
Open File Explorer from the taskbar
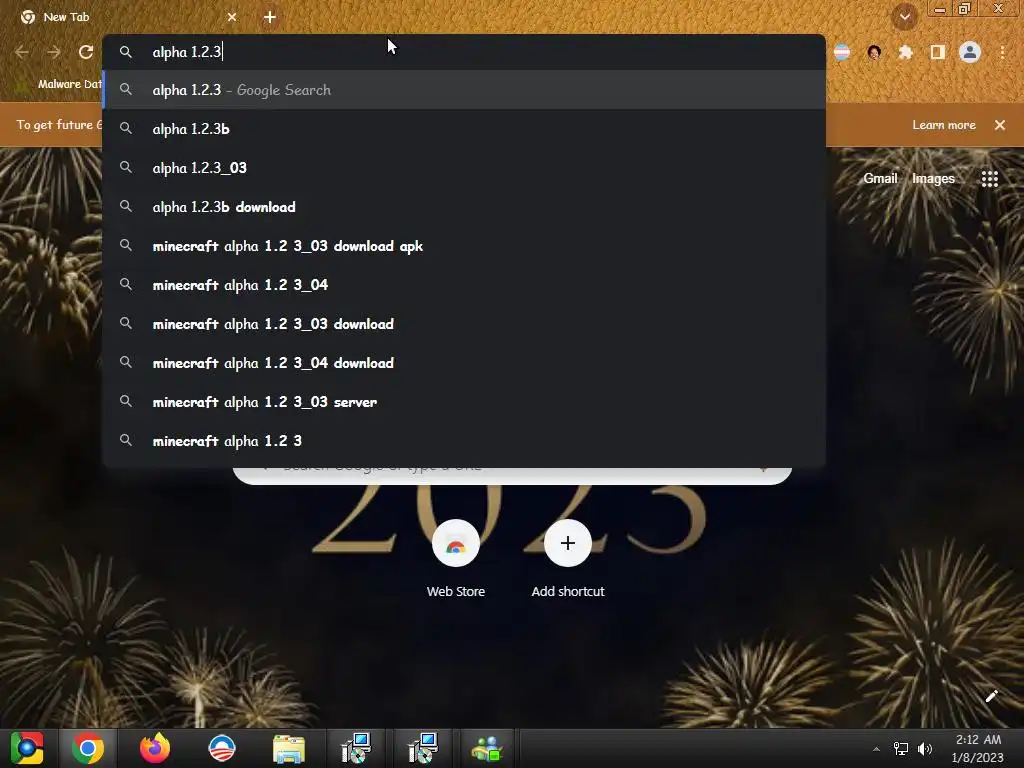(289, 749)
